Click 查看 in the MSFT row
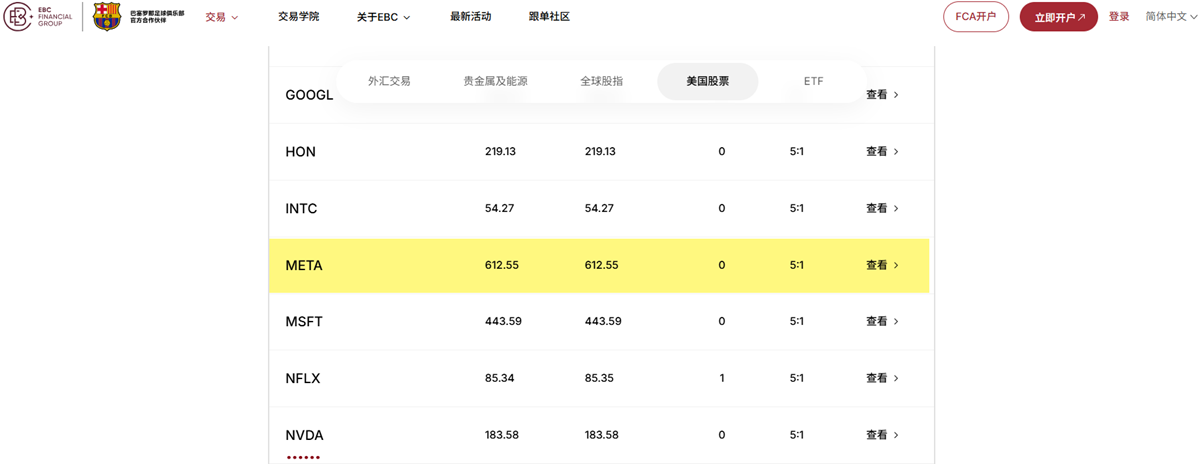The height and width of the screenshot is (464, 1200). tap(883, 322)
